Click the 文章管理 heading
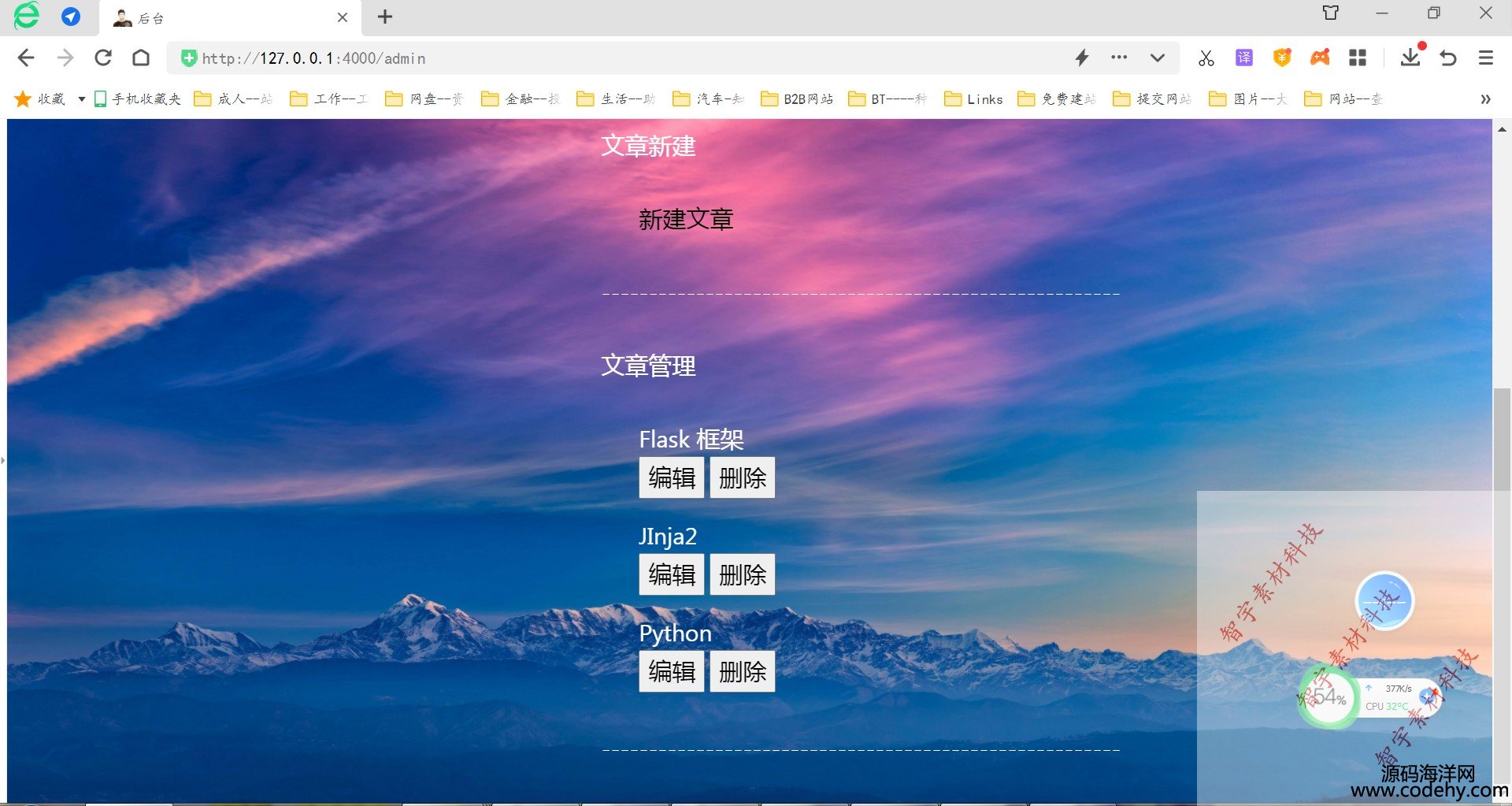The height and width of the screenshot is (806, 1512). tap(648, 366)
